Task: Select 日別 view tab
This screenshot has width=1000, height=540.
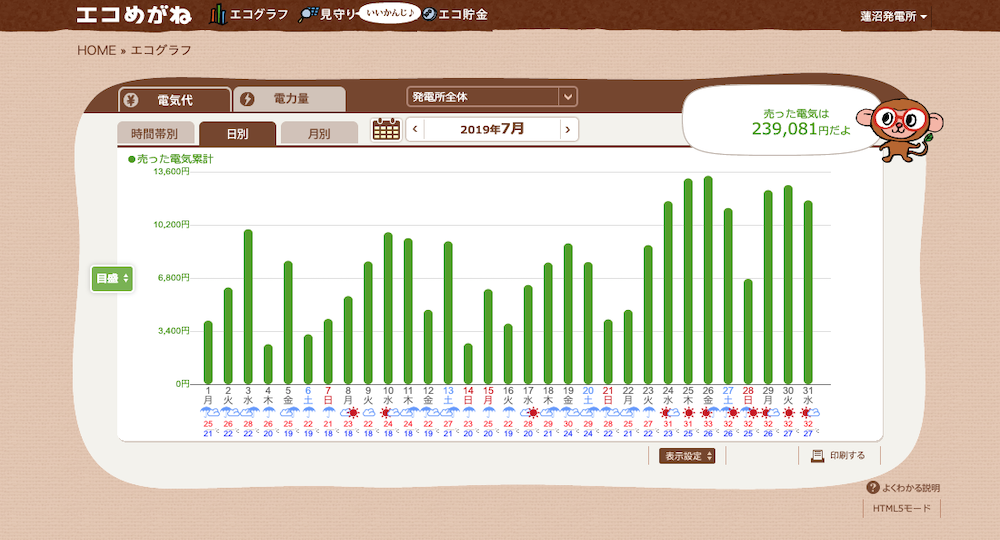Action: [237, 134]
